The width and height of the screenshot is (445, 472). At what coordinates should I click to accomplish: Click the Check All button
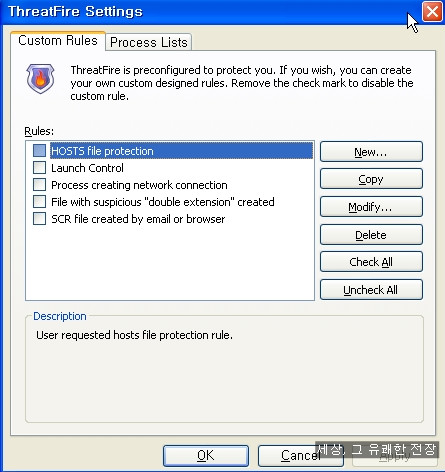pyautogui.click(x=371, y=262)
